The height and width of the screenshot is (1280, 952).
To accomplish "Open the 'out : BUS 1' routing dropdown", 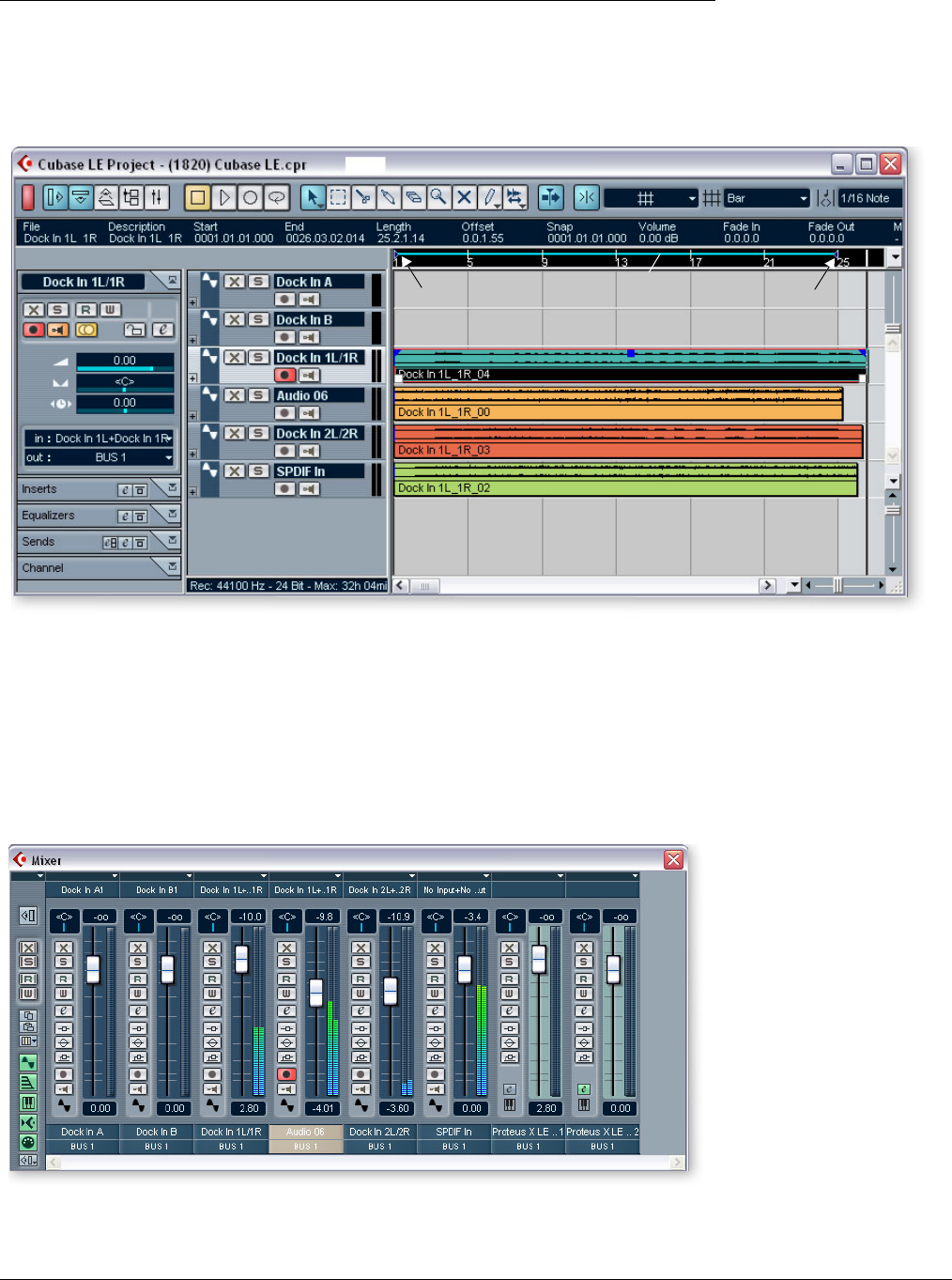I will click(x=100, y=457).
